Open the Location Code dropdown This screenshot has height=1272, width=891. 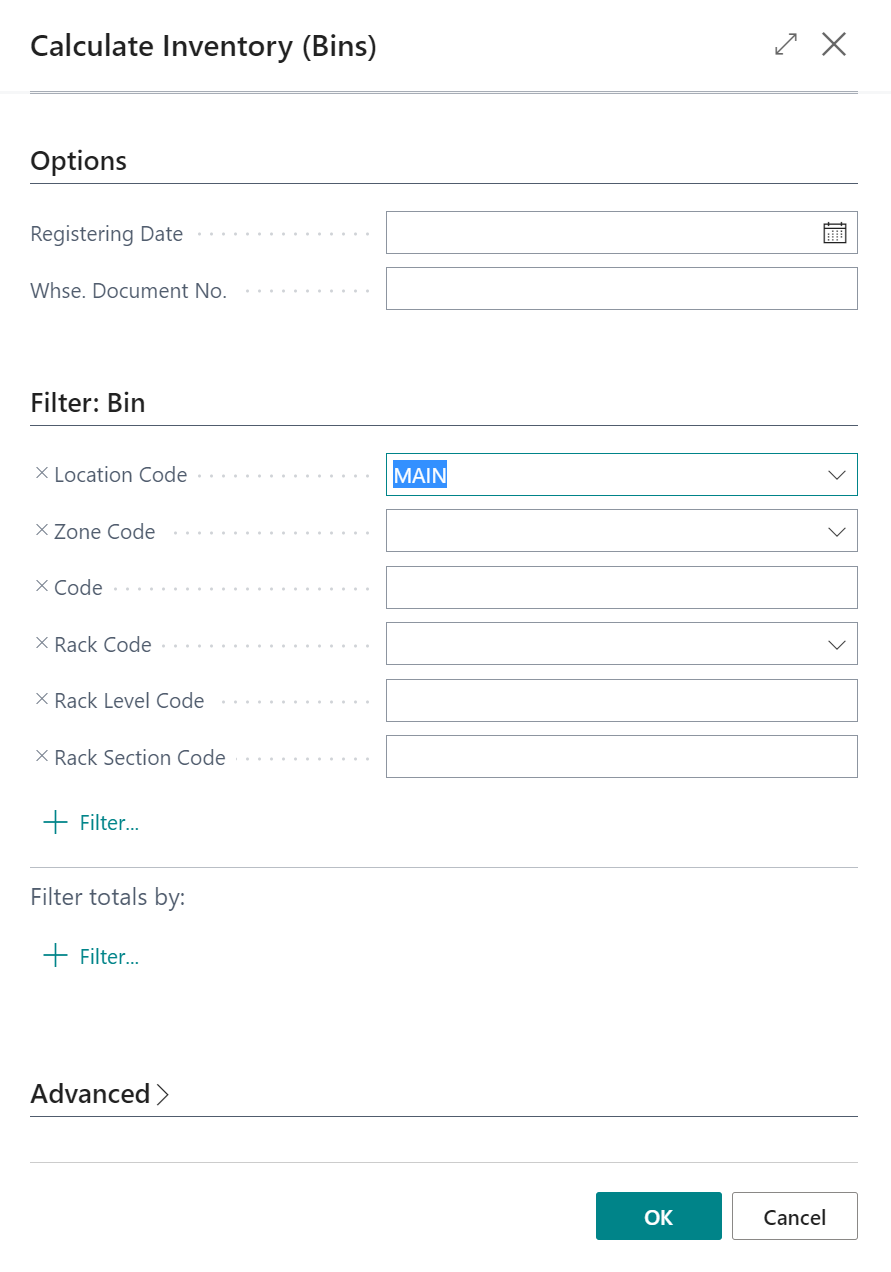coord(837,475)
